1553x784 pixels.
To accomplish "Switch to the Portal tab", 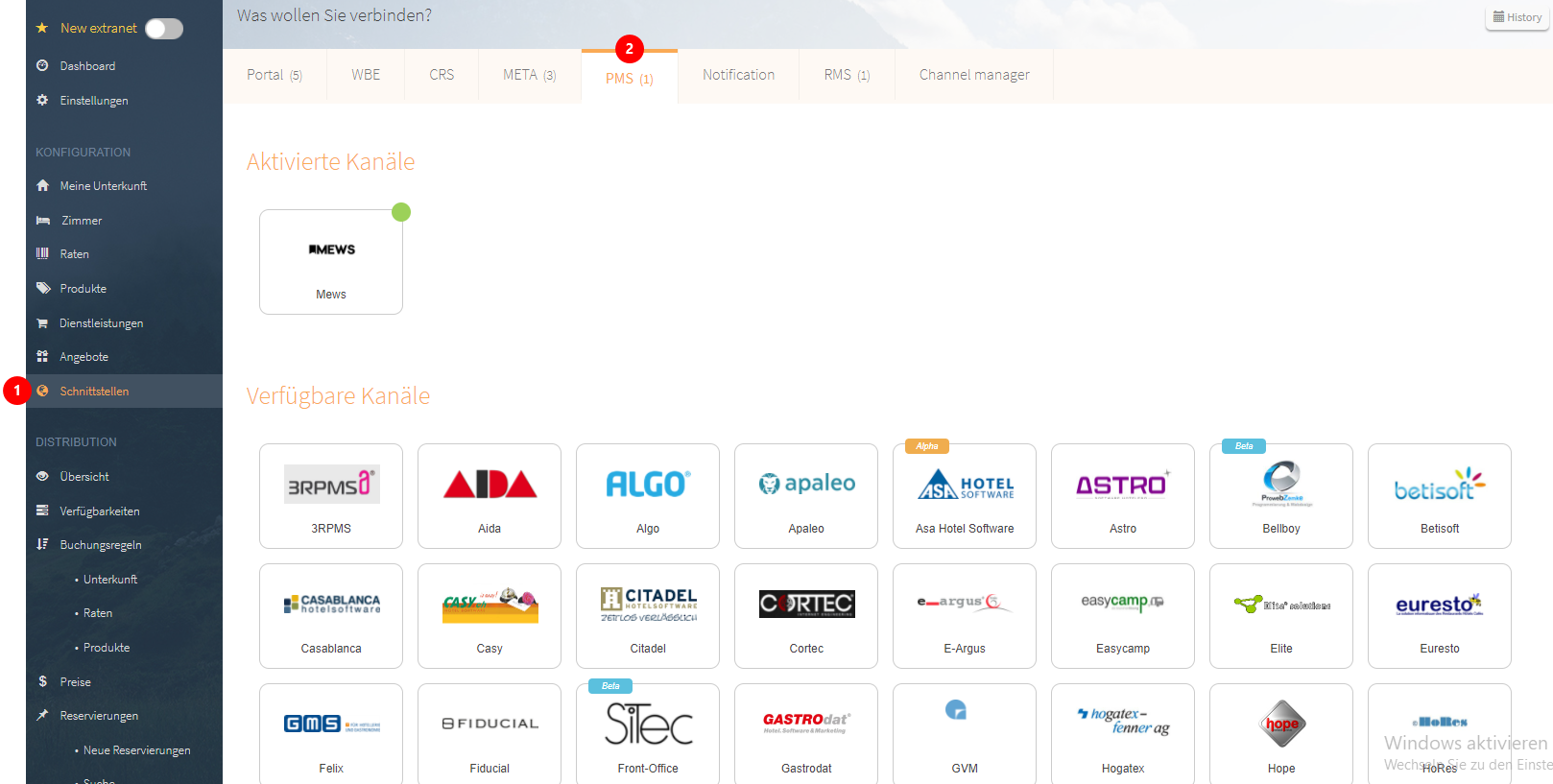I will (274, 75).
